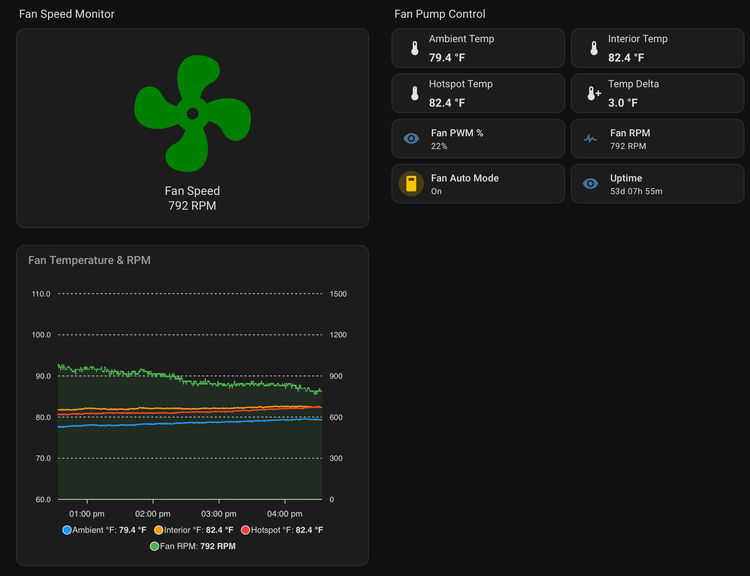Open the Fan RPM 792 RPM tile

pos(657,139)
